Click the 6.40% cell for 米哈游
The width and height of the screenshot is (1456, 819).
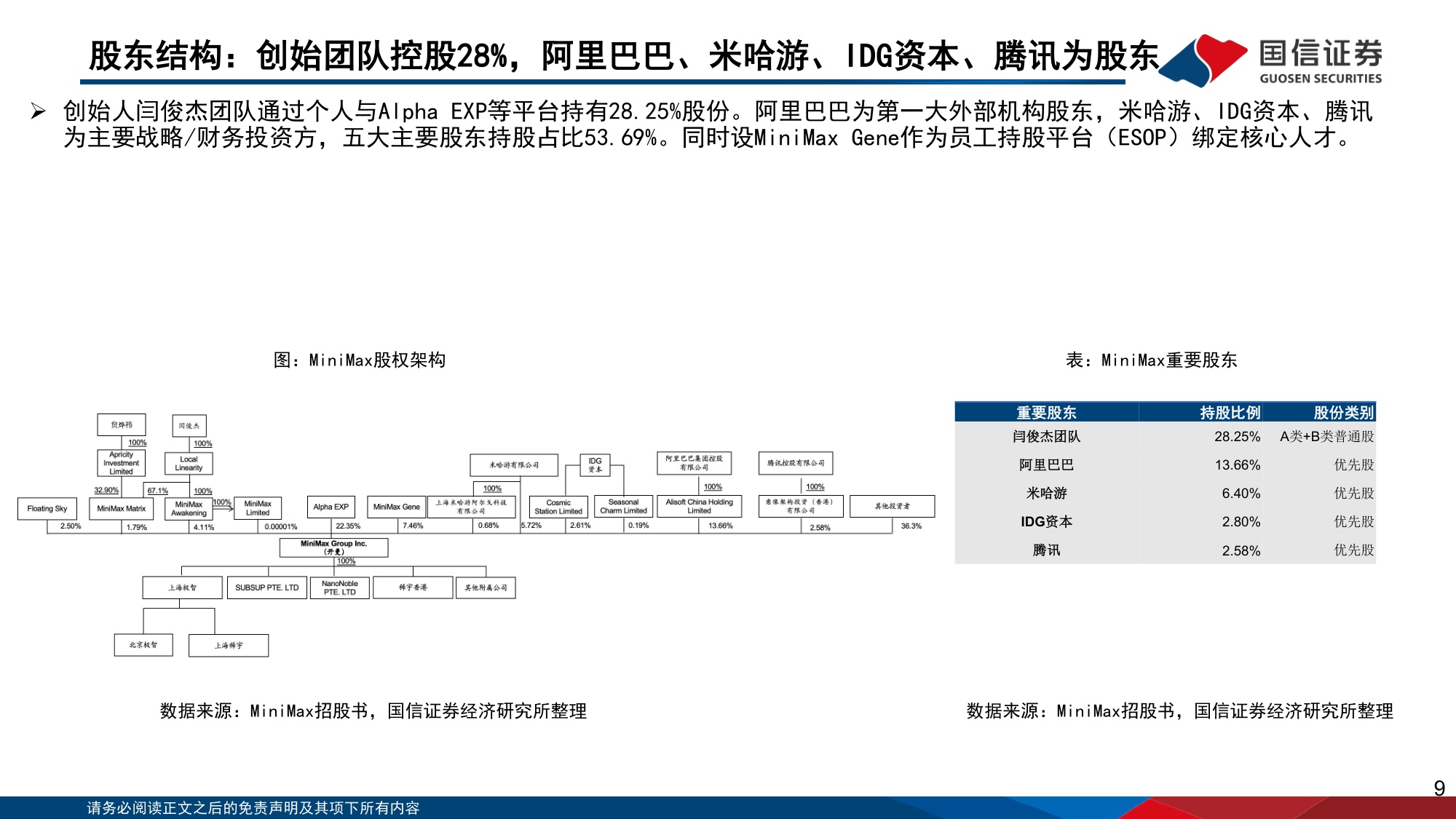[1241, 494]
